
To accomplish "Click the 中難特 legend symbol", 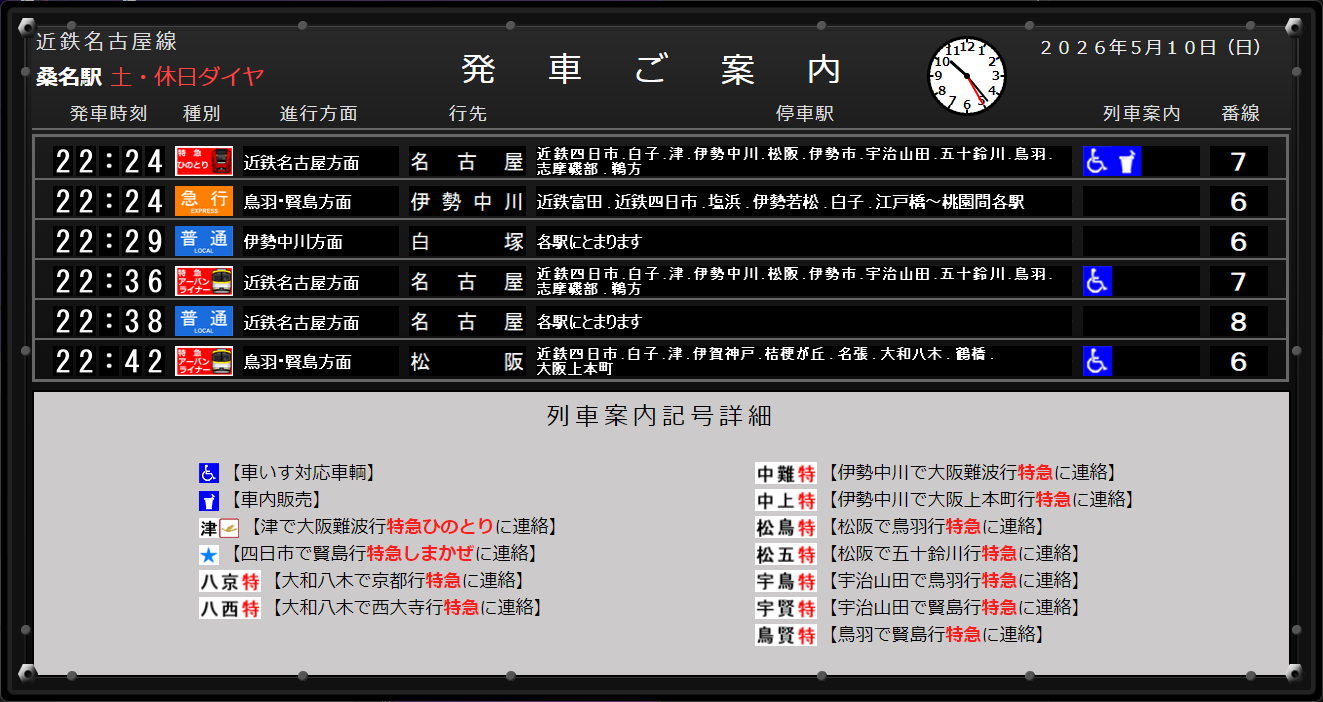I will point(786,473).
